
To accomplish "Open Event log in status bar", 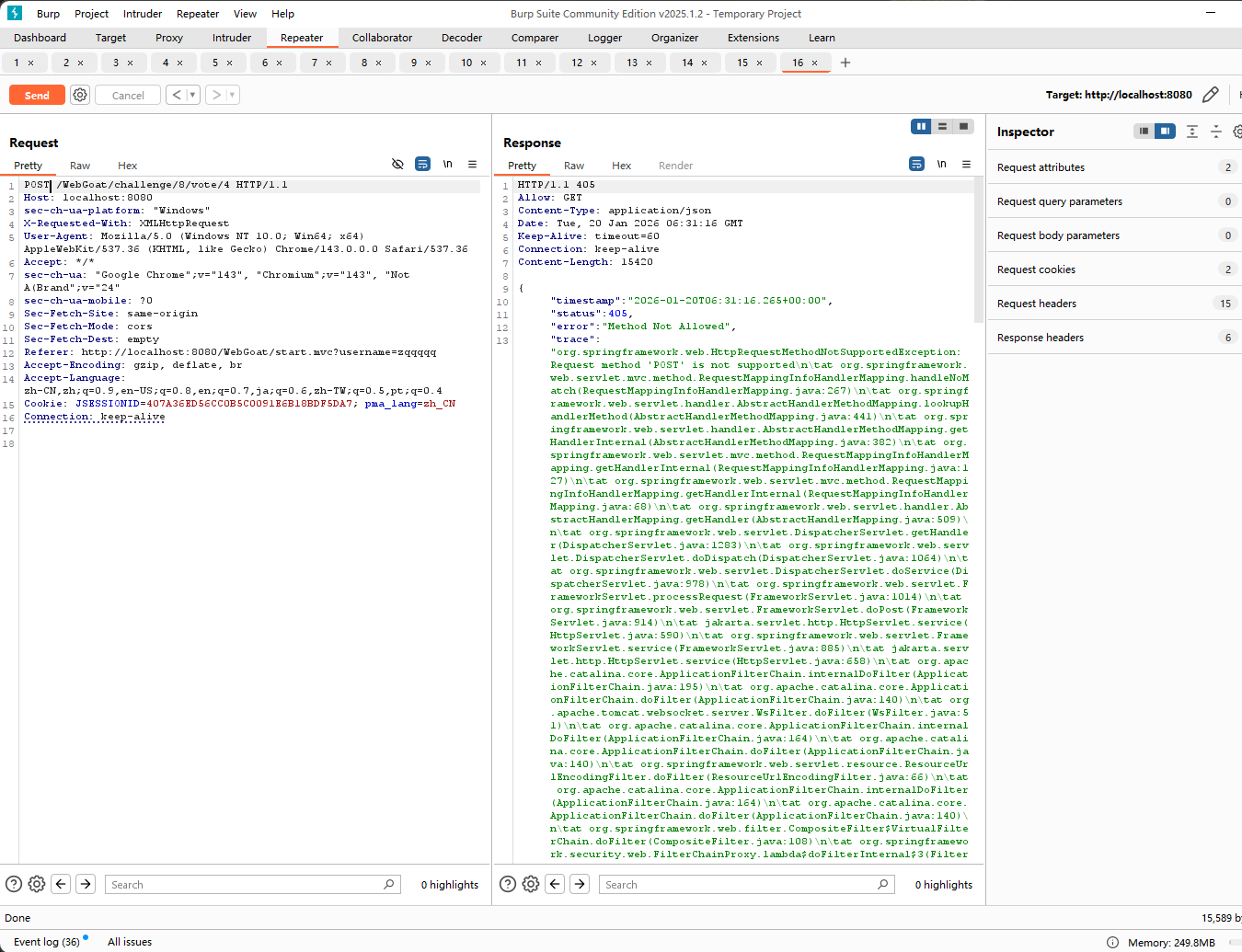I will point(47,942).
